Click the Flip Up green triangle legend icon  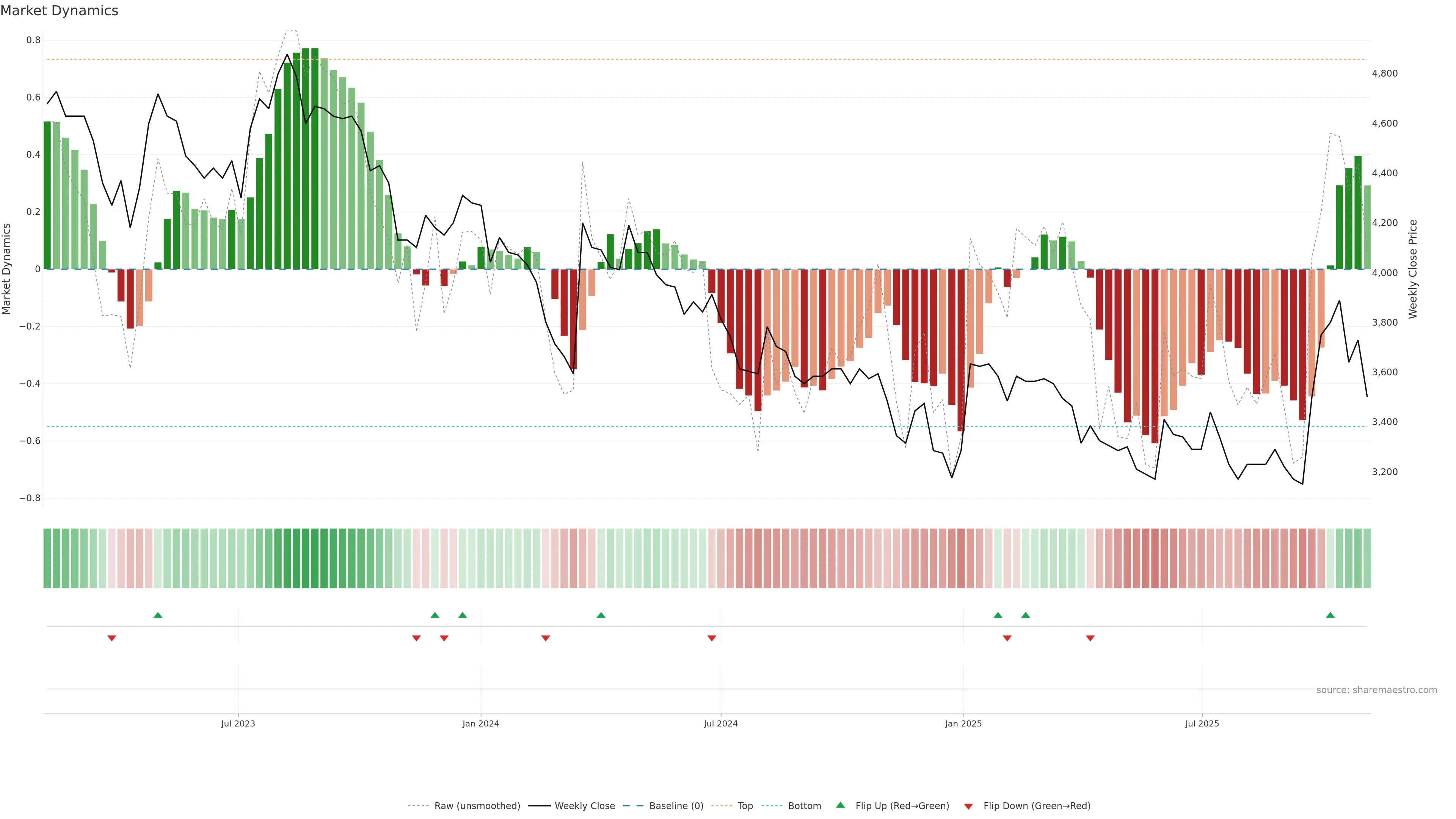click(841, 805)
